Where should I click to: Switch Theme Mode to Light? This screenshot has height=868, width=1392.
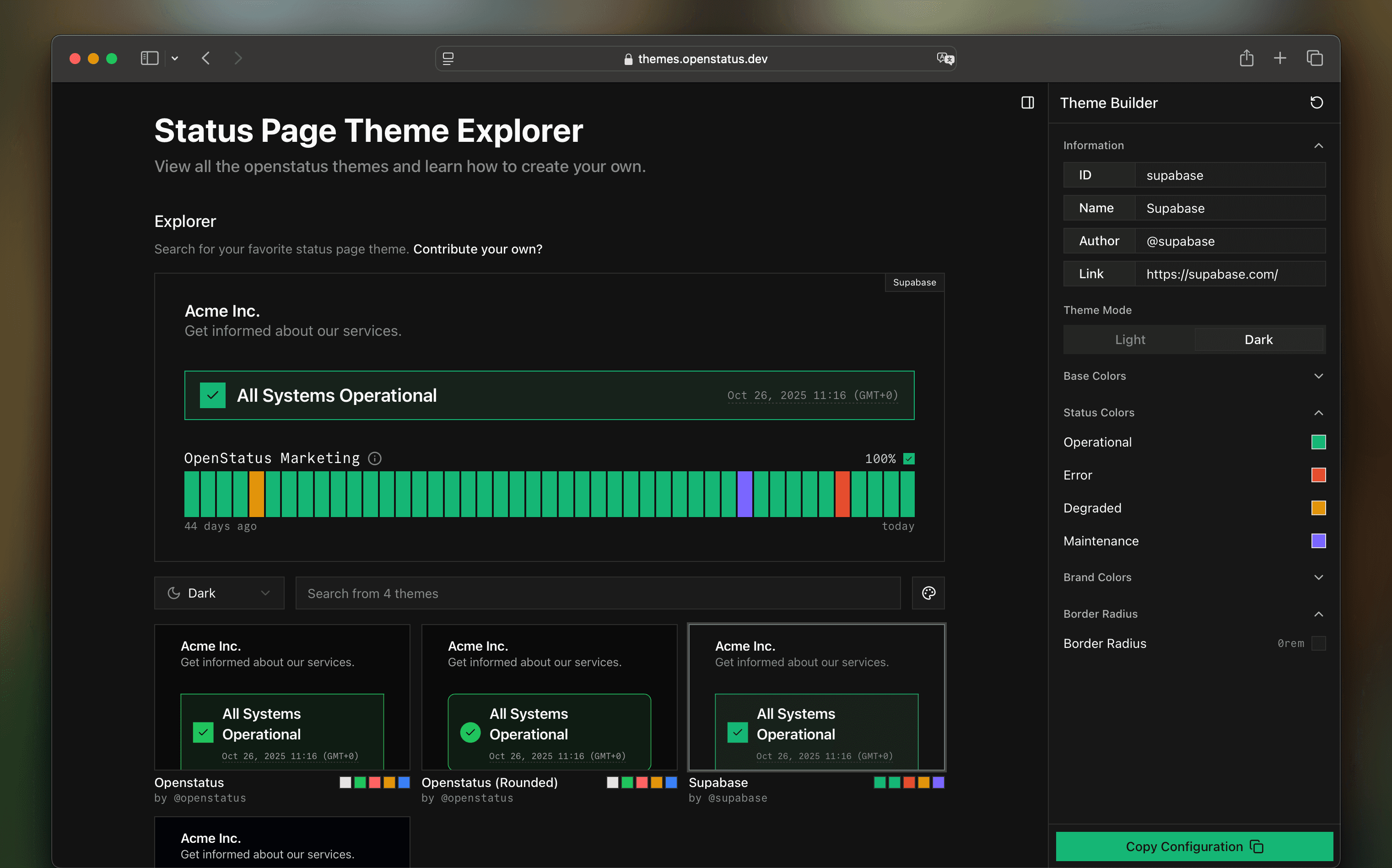1130,339
